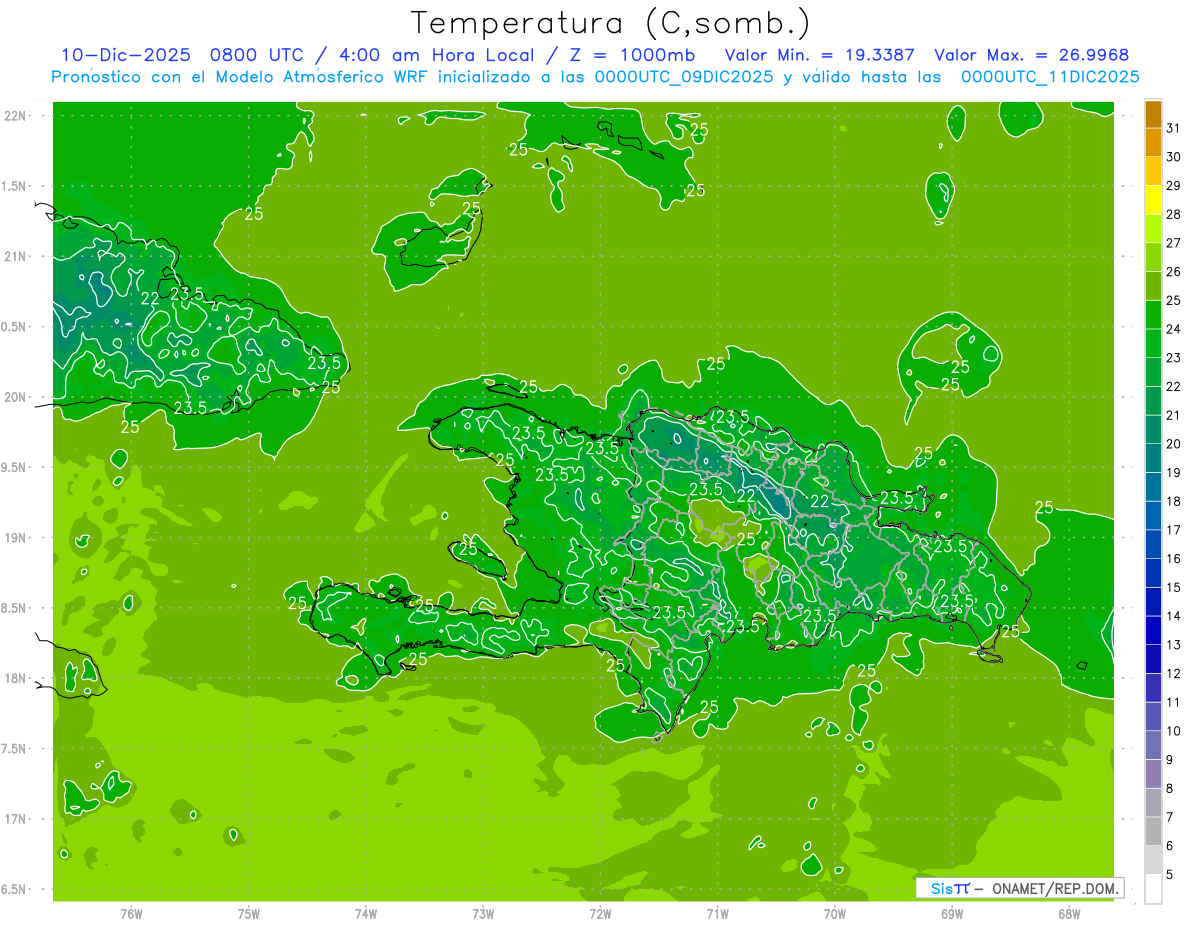Click the "71W" longitude label
Image resolution: width=1200 pixels, height=927 pixels.
tap(717, 914)
